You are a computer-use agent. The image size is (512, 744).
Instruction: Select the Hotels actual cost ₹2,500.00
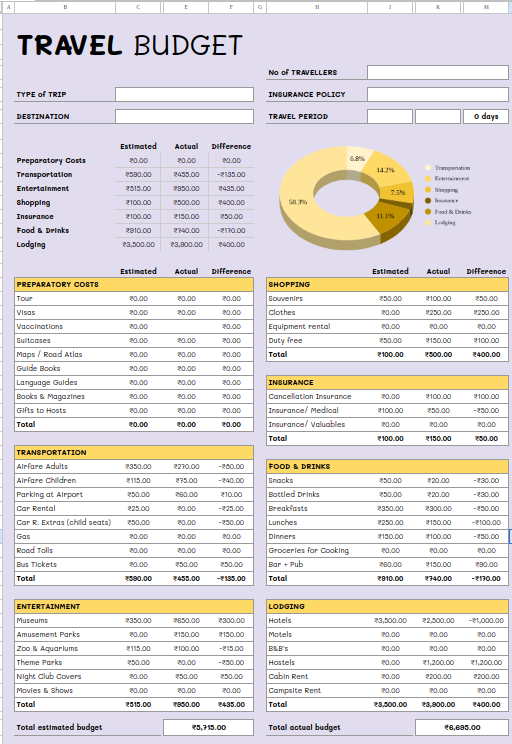pos(438,621)
